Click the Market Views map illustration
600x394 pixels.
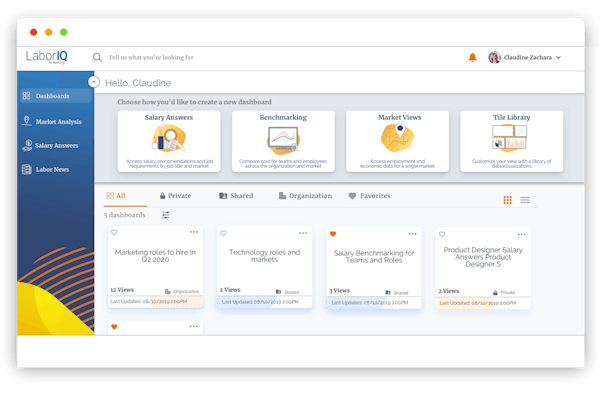pyautogui.click(x=397, y=138)
